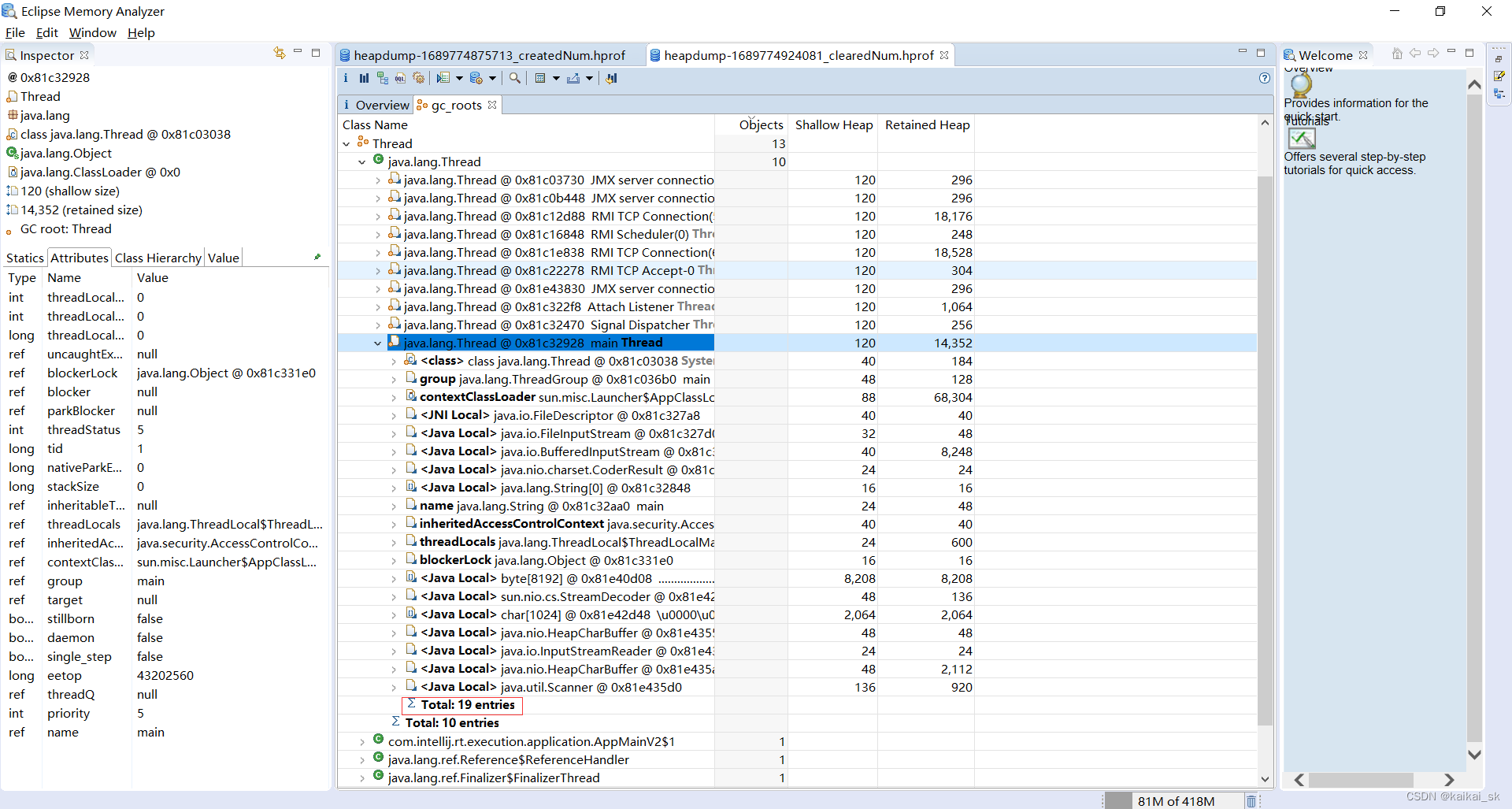Click the Find Object by Address magnifier
Viewport: 1512px width, 809px height.
pyautogui.click(x=514, y=78)
